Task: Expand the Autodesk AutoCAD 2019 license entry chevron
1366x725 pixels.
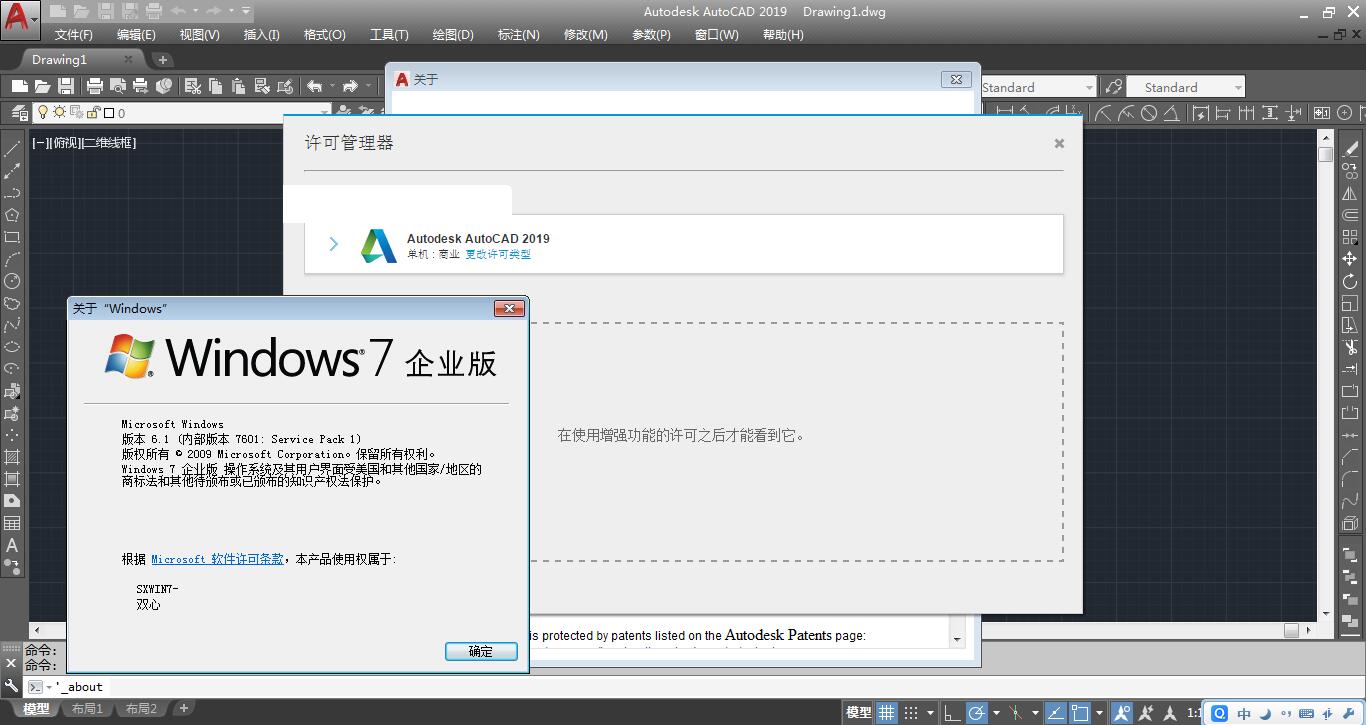Action: tap(334, 244)
